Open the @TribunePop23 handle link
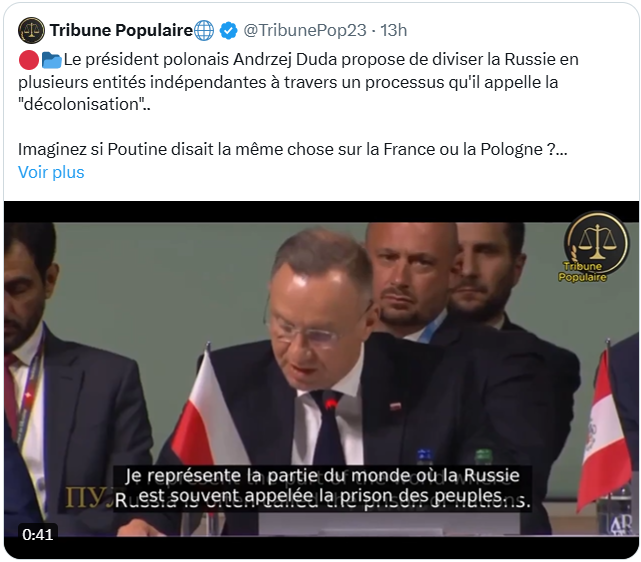641x562 pixels. (x=305, y=30)
